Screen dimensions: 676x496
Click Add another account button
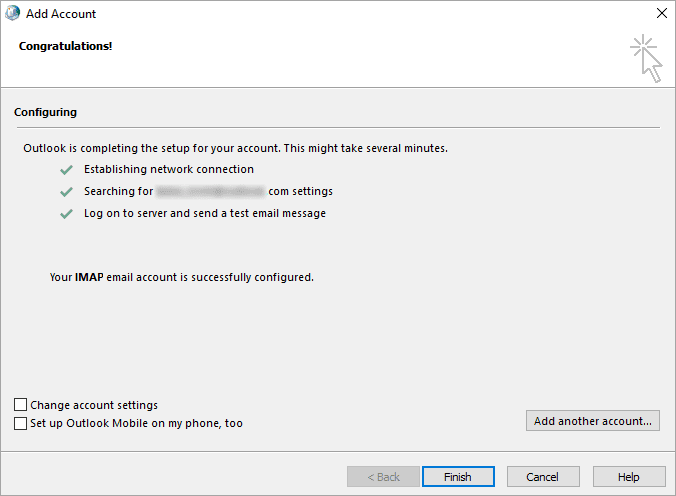pos(593,421)
